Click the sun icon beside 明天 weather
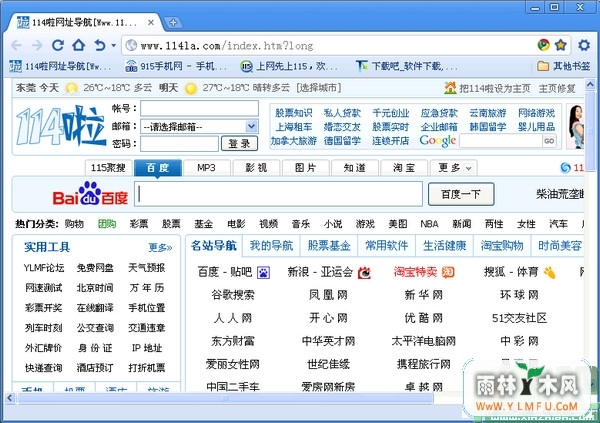The height and width of the screenshot is (423, 600). pyautogui.click(x=191, y=88)
